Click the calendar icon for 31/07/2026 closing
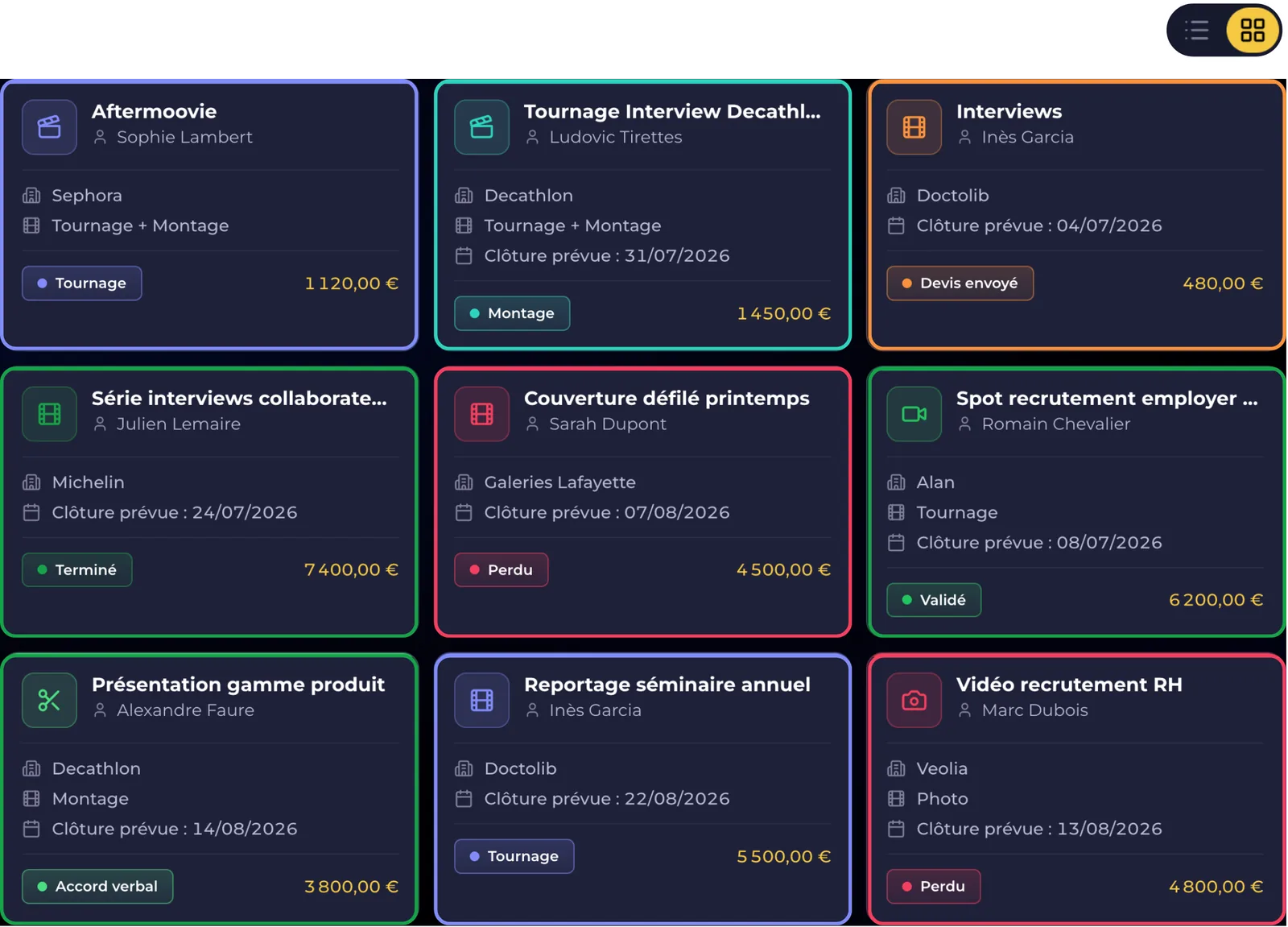 pyautogui.click(x=464, y=256)
